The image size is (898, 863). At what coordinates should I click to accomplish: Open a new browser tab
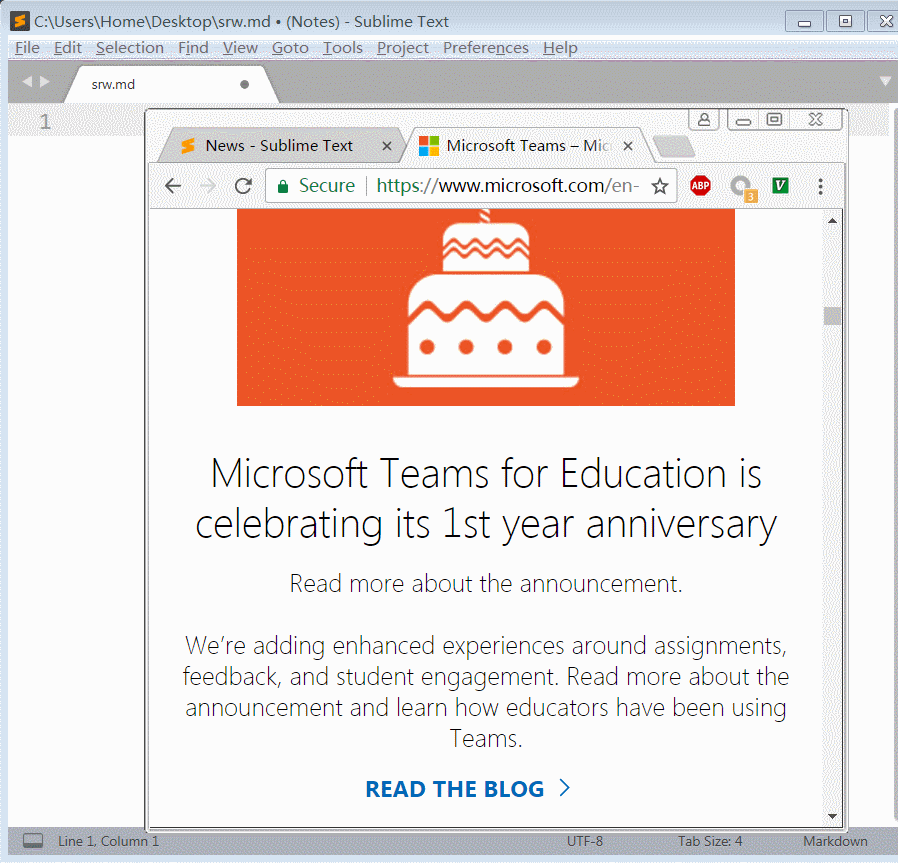pos(675,147)
